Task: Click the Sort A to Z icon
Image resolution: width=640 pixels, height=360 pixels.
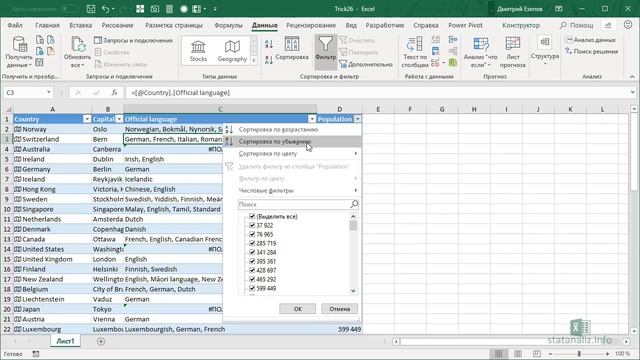Action: 269,44
